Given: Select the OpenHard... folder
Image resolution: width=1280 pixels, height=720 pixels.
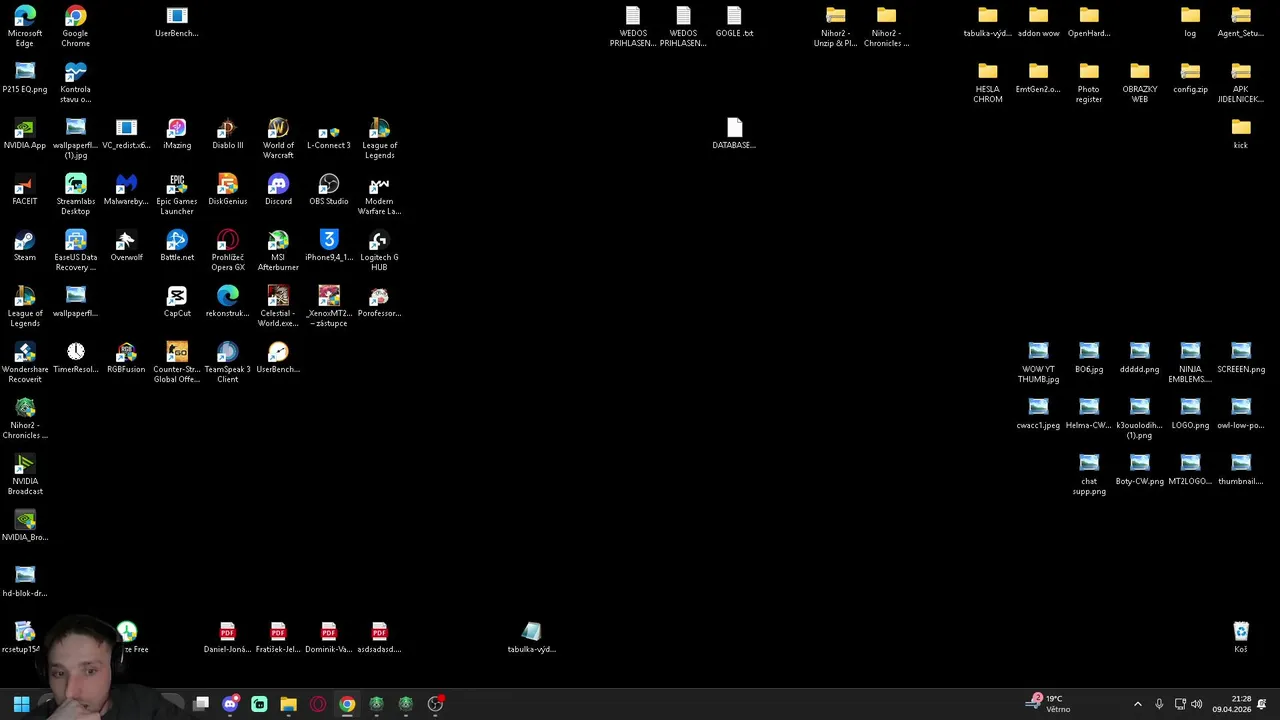Looking at the screenshot, I should click(1089, 23).
